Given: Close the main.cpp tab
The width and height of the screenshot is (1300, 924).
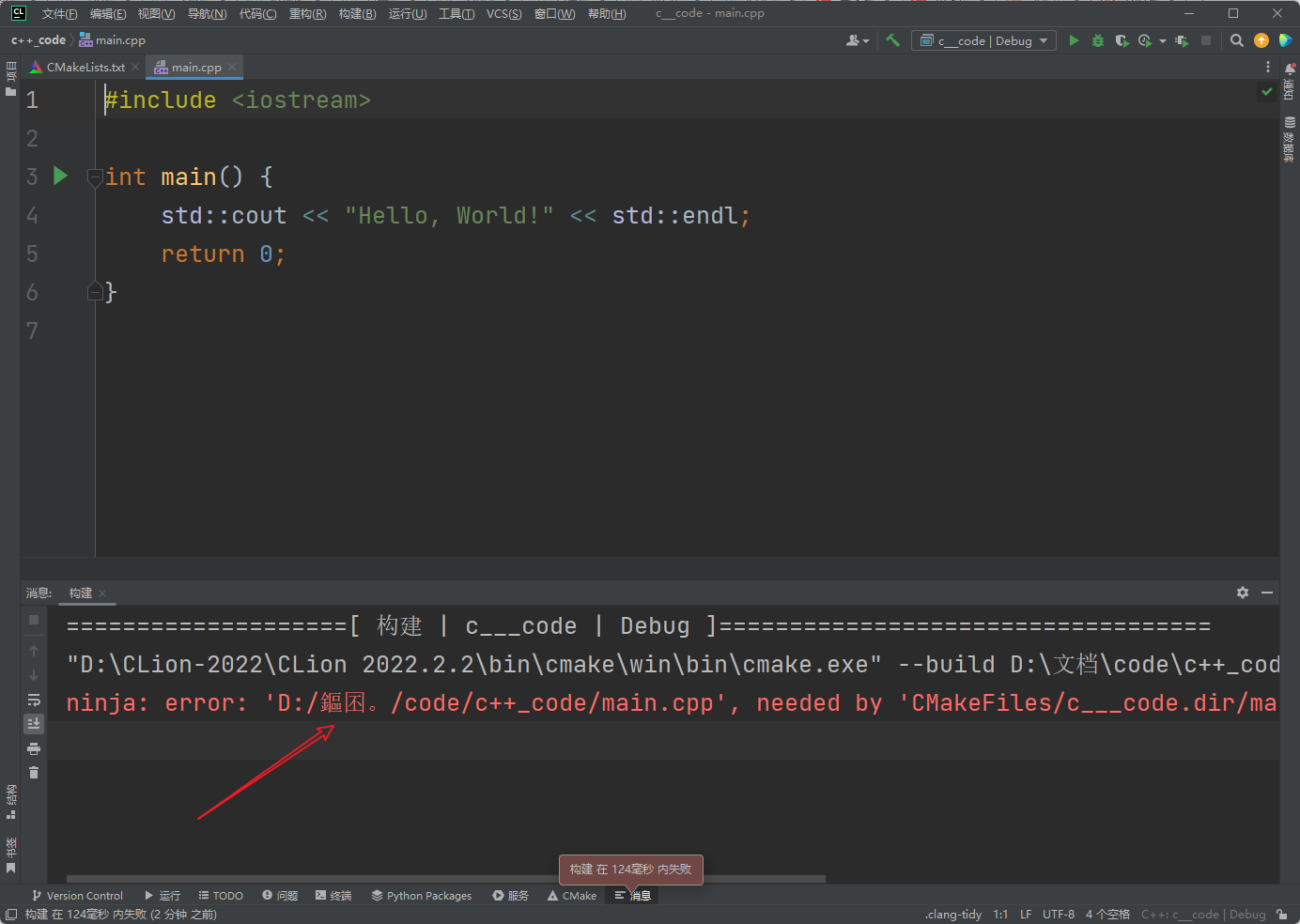Looking at the screenshot, I should point(232,67).
